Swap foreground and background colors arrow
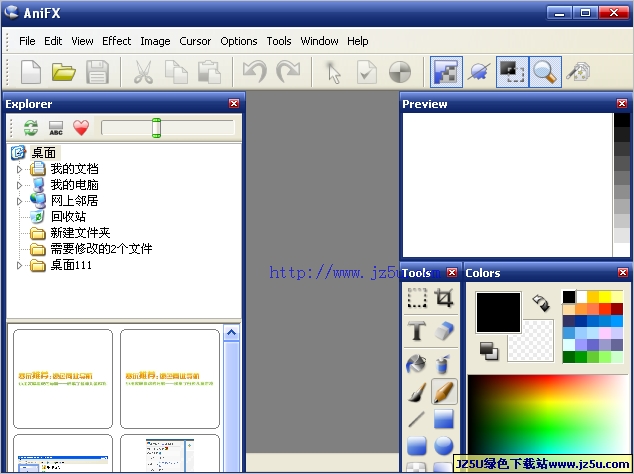The image size is (634, 474). (541, 303)
